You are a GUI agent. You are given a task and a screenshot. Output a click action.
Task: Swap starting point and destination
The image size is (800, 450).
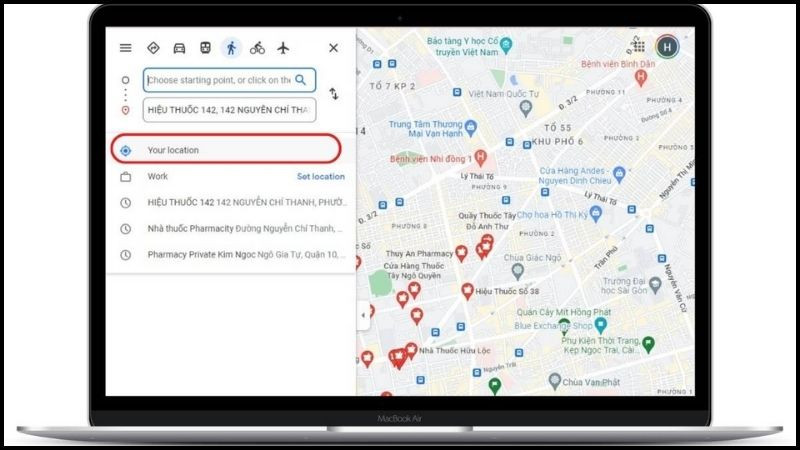[x=334, y=94]
